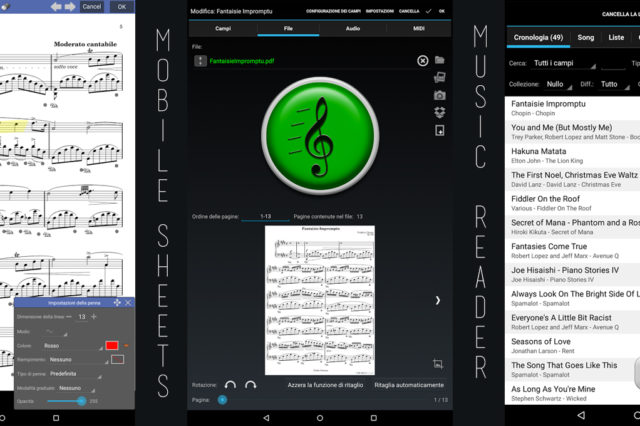Tap the Android back button in the library screen
This screenshot has height=426, width=640.
pos(581,415)
